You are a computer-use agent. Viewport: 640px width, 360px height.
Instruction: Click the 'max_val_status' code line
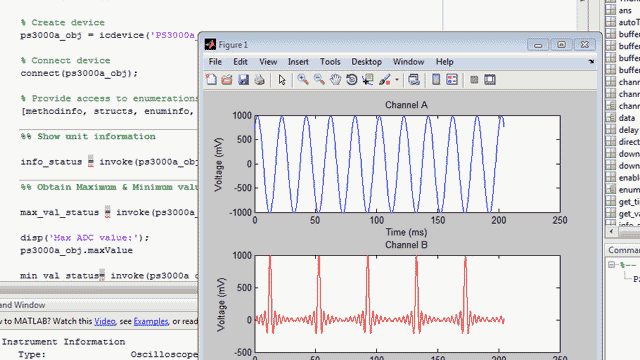(x=109, y=213)
